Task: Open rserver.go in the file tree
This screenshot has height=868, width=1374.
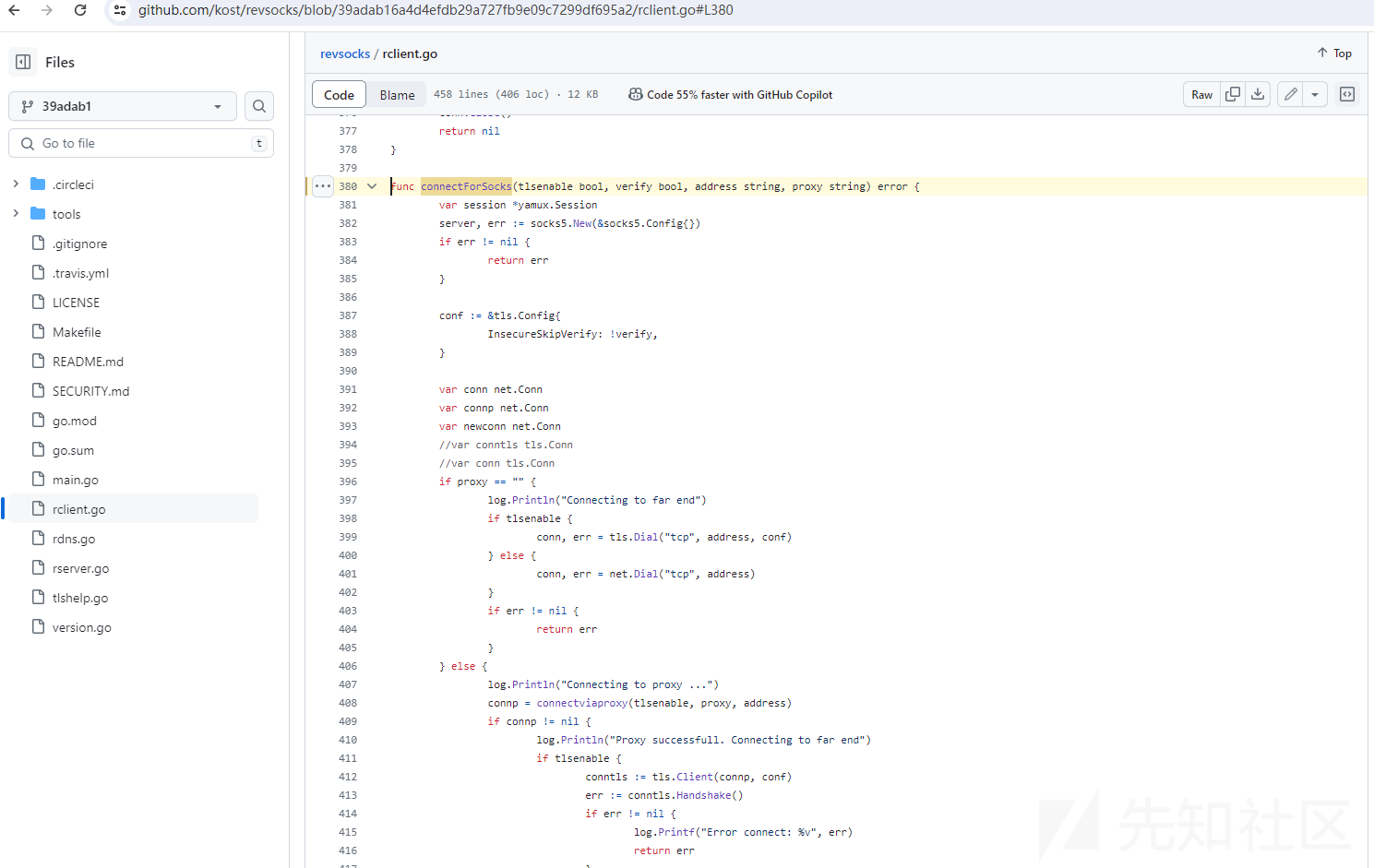Action: click(80, 568)
